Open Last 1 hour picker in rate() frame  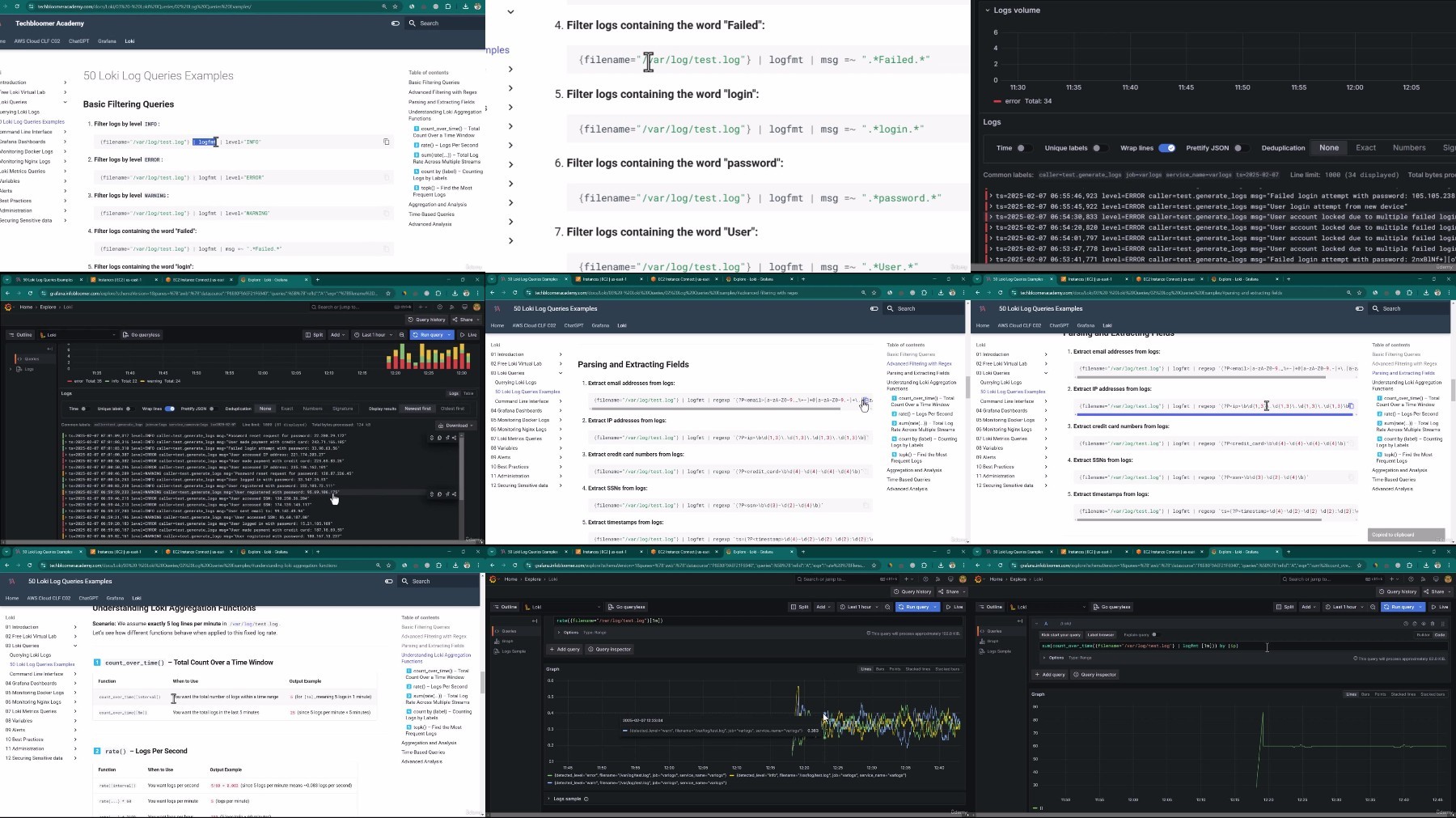858,607
